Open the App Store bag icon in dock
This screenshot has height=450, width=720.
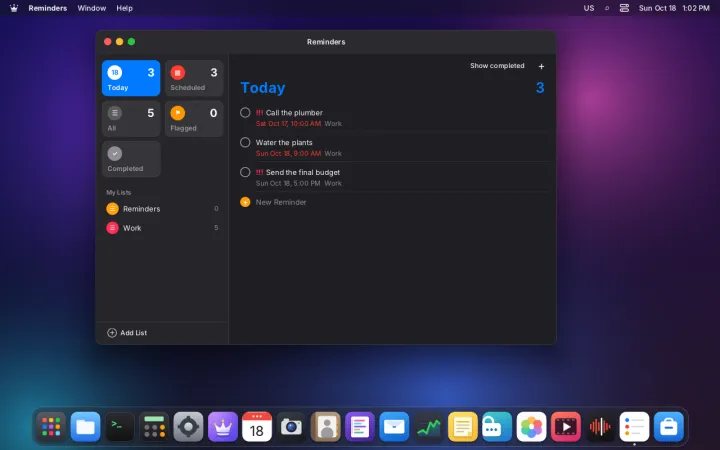pos(669,427)
